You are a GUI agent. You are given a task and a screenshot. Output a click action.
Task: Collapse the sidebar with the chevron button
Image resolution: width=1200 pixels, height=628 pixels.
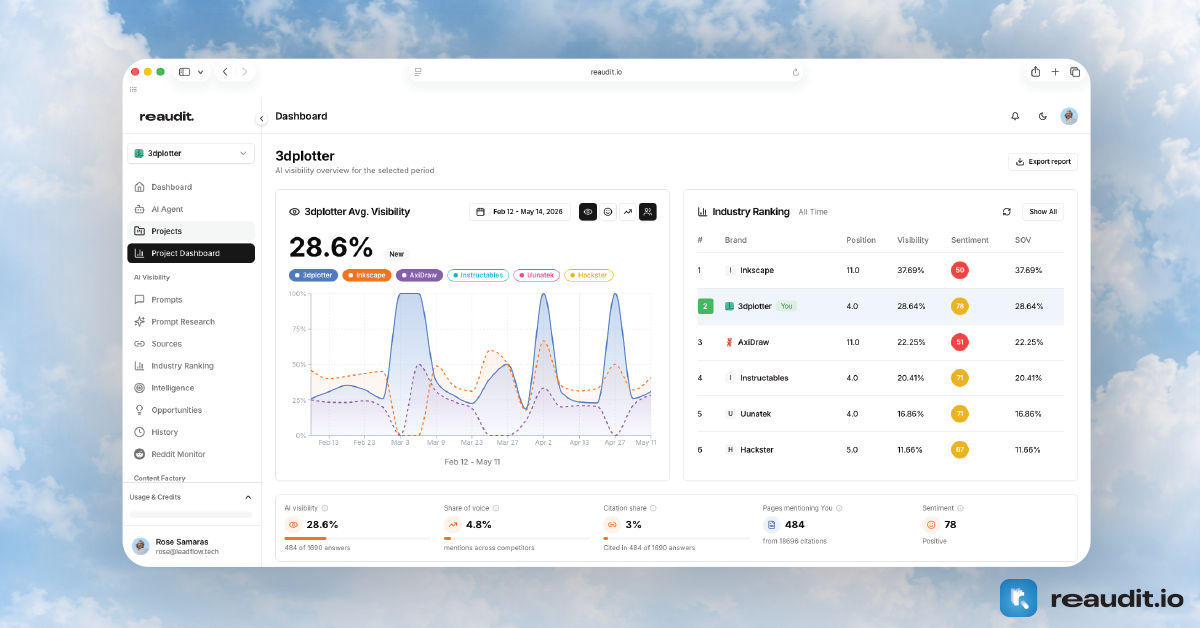tap(261, 118)
